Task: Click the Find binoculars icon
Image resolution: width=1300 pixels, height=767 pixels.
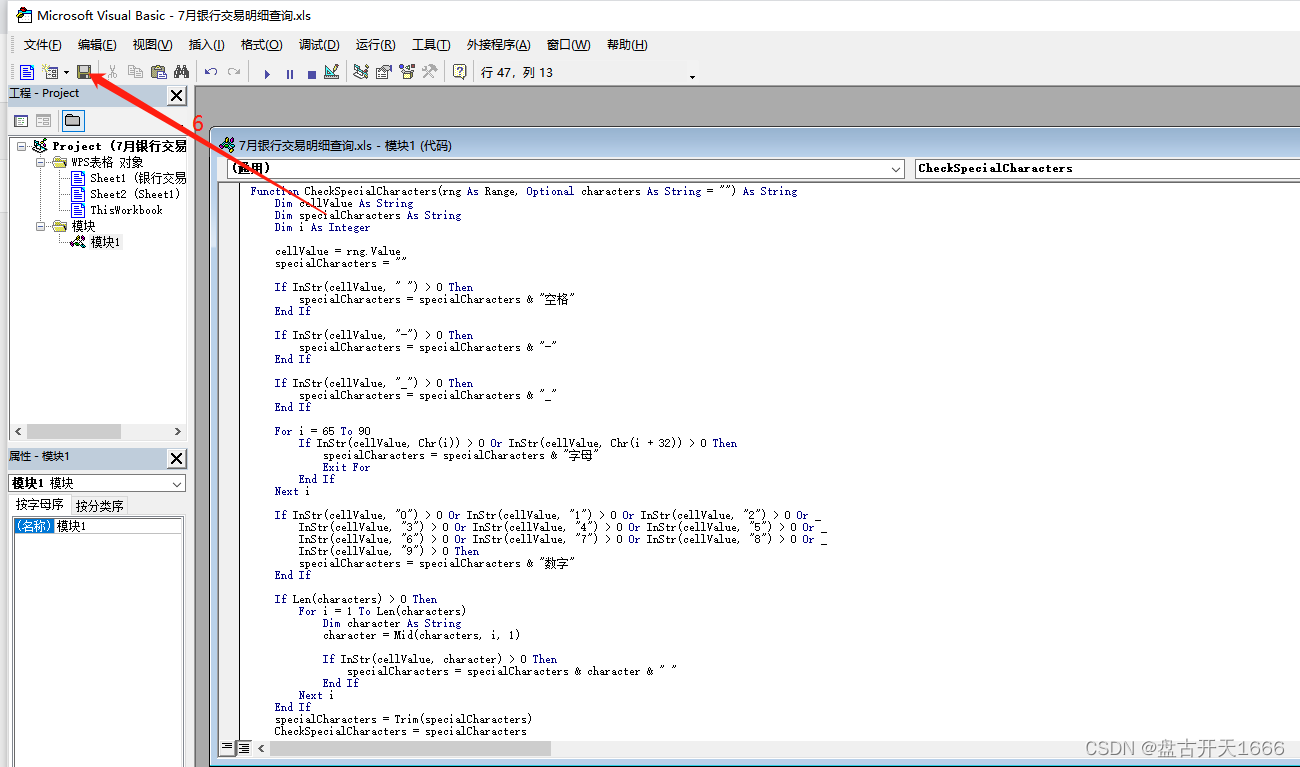Action: pyautogui.click(x=181, y=72)
